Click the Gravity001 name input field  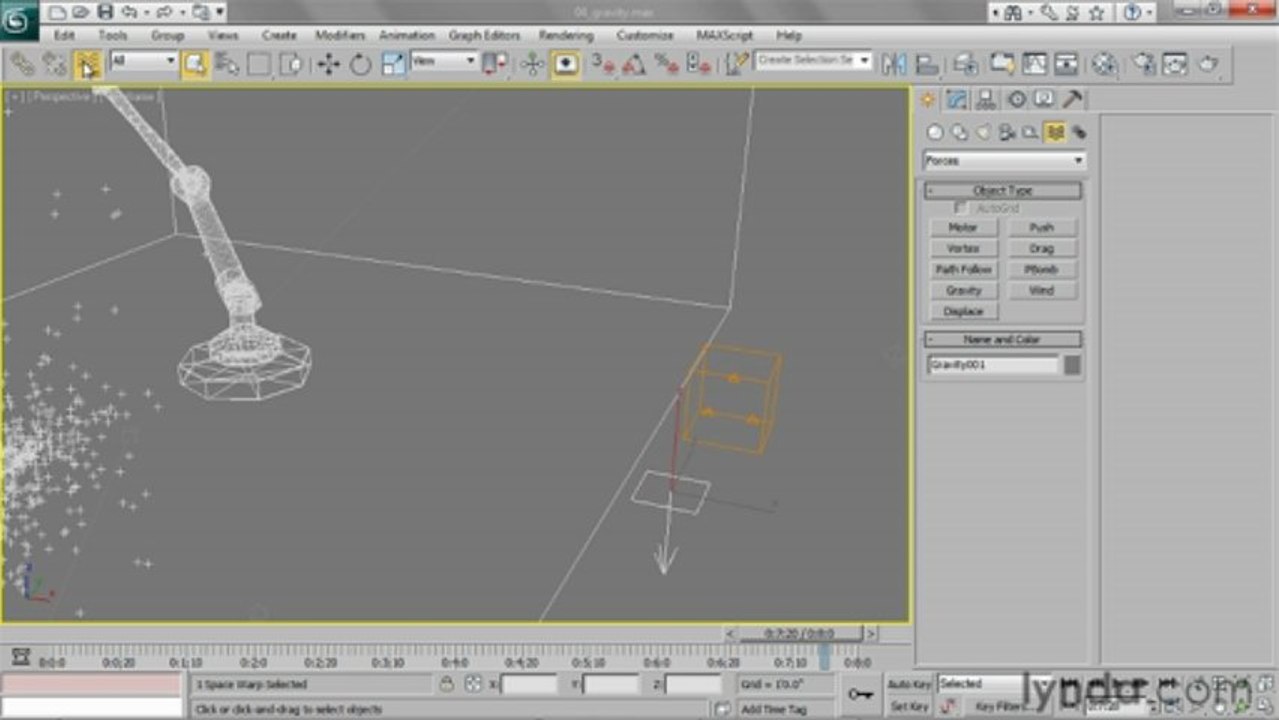(x=993, y=365)
